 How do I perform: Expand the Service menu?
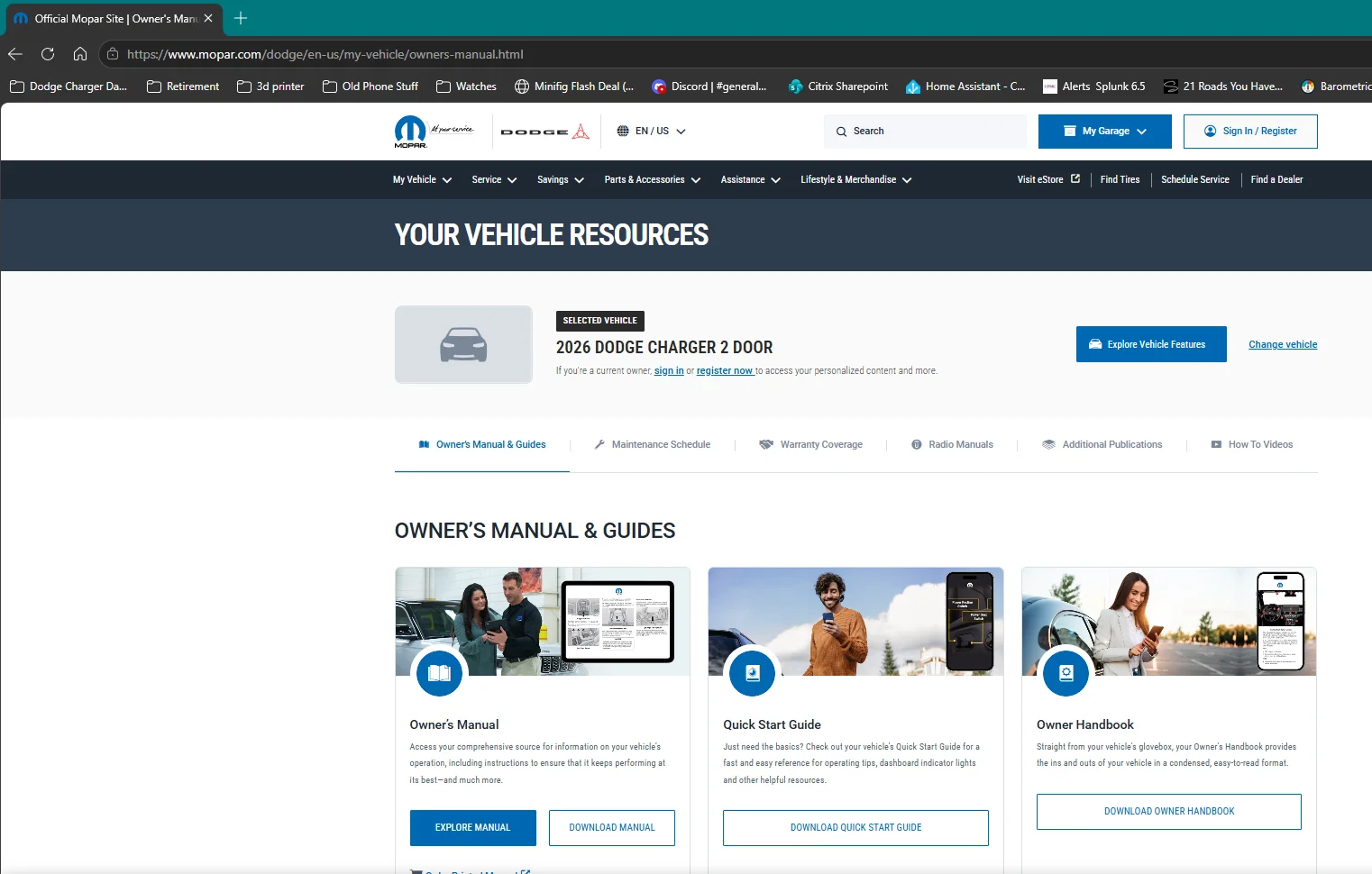click(x=494, y=179)
